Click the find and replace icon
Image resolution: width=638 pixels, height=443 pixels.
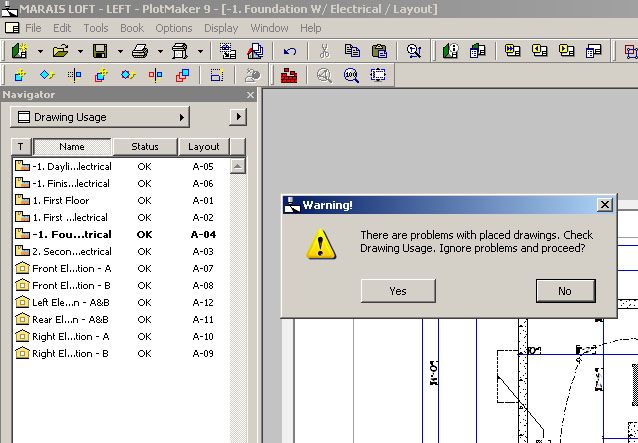pos(414,51)
